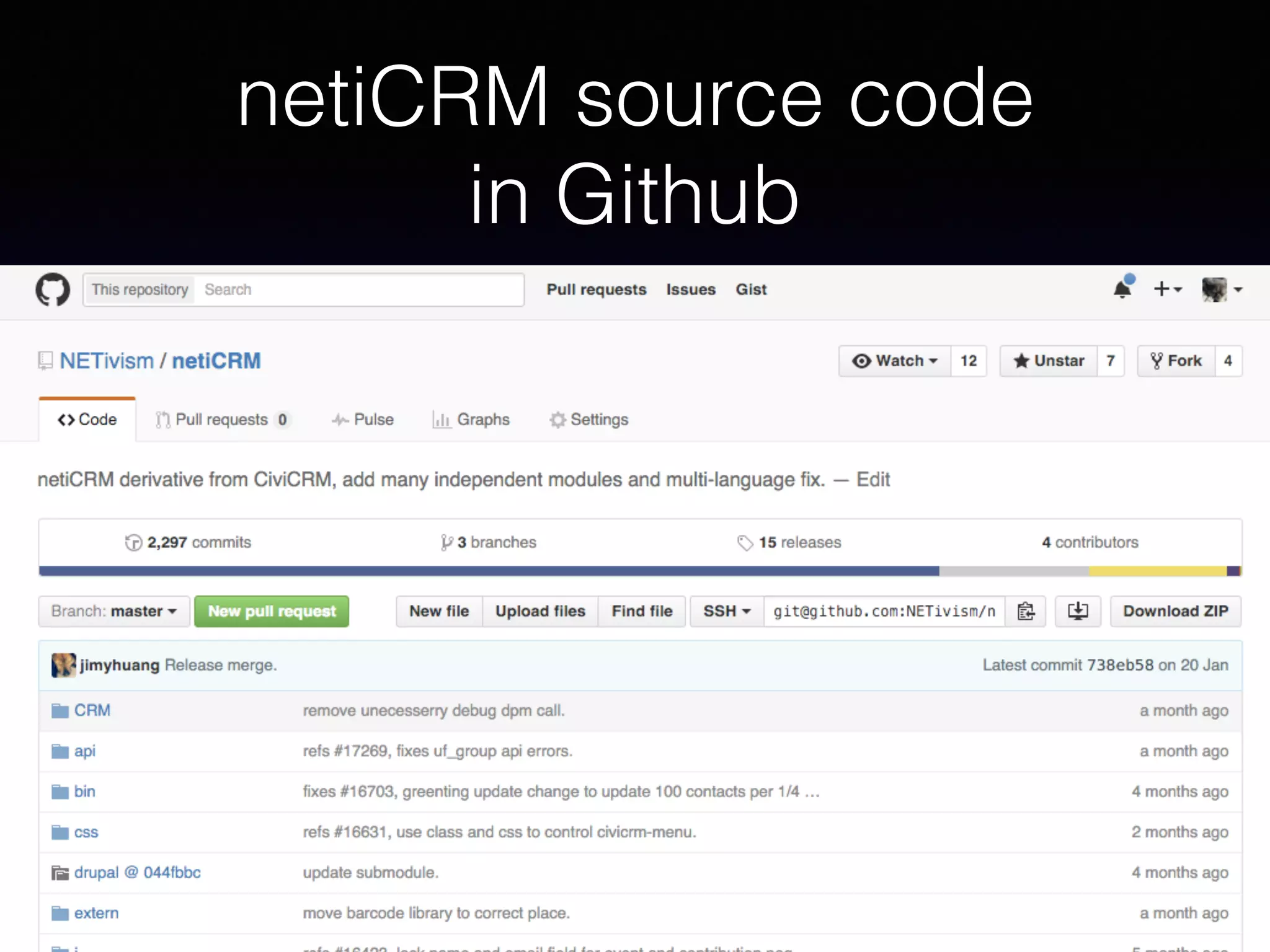View the 7 stargazers count
Viewport: 1270px width, 952px height.
[x=1111, y=361]
